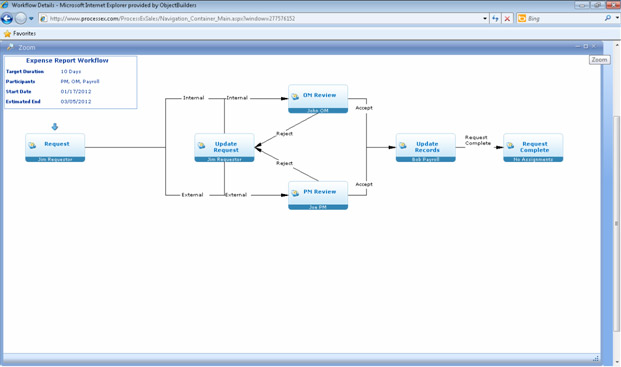Expand the address bar history dropdown

pyautogui.click(x=485, y=19)
